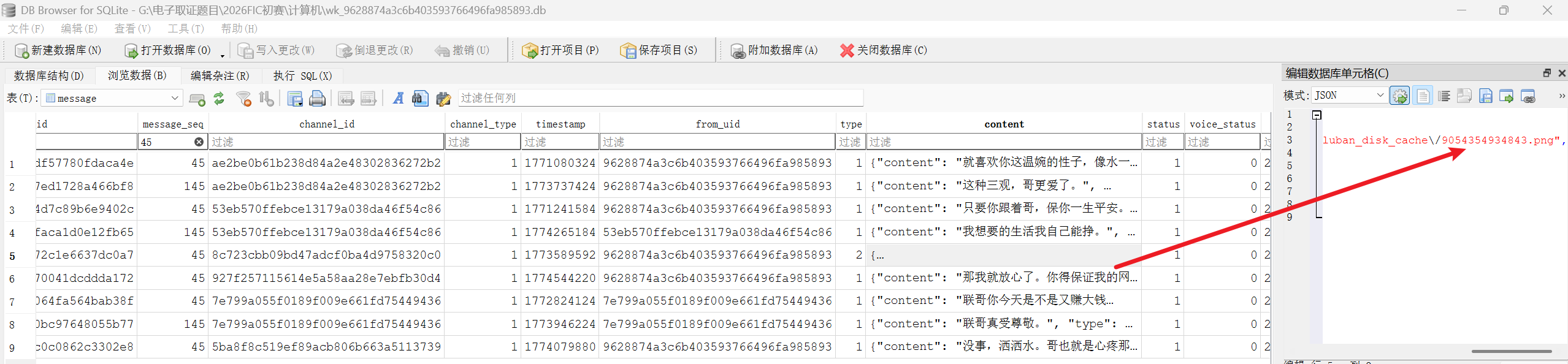Select channel_id cell 927f257115614e5a58aa28e7ebfb30d4
The width and height of the screenshot is (1568, 364).
pyautogui.click(x=326, y=278)
